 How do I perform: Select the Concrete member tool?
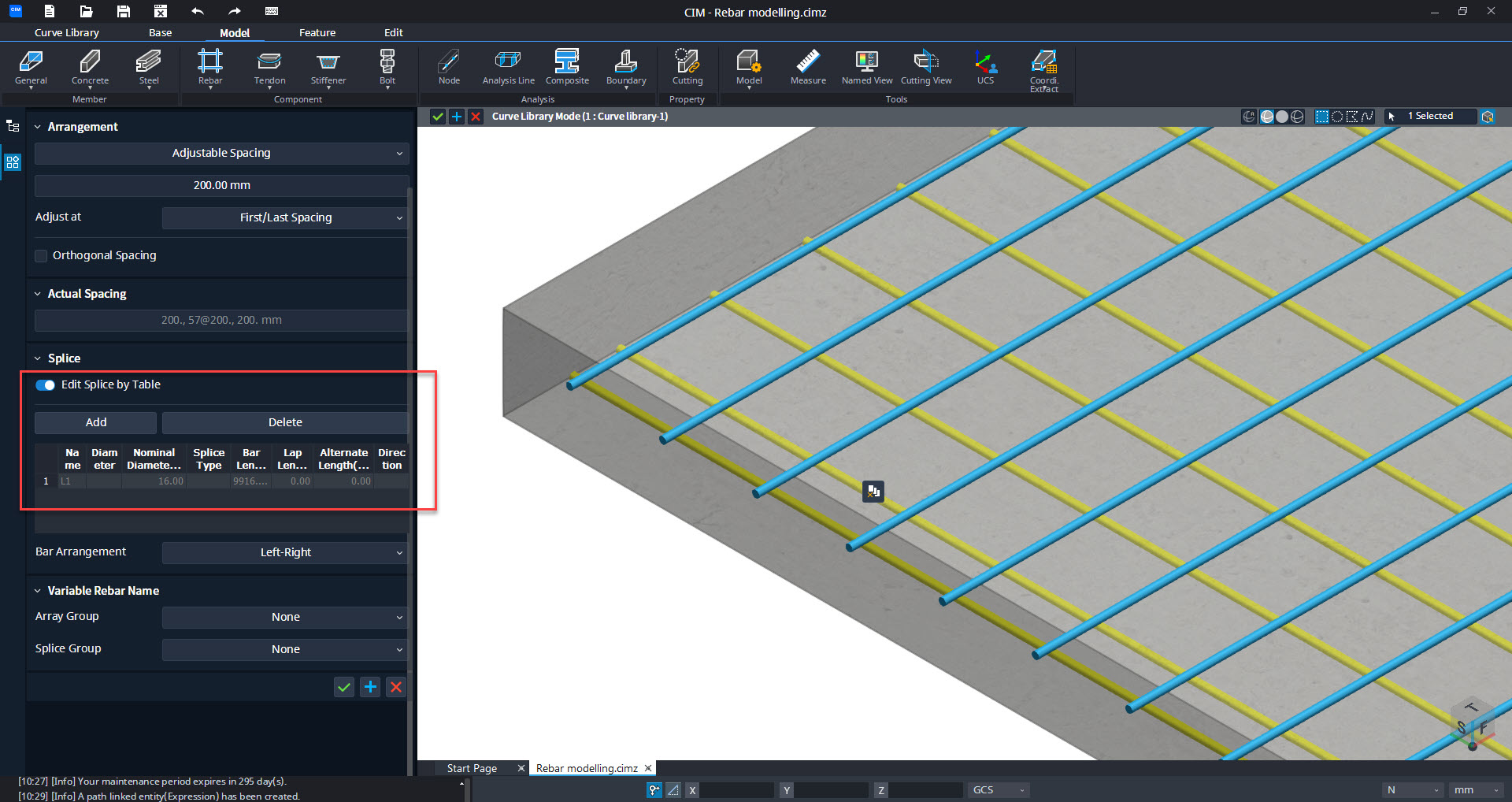click(90, 68)
